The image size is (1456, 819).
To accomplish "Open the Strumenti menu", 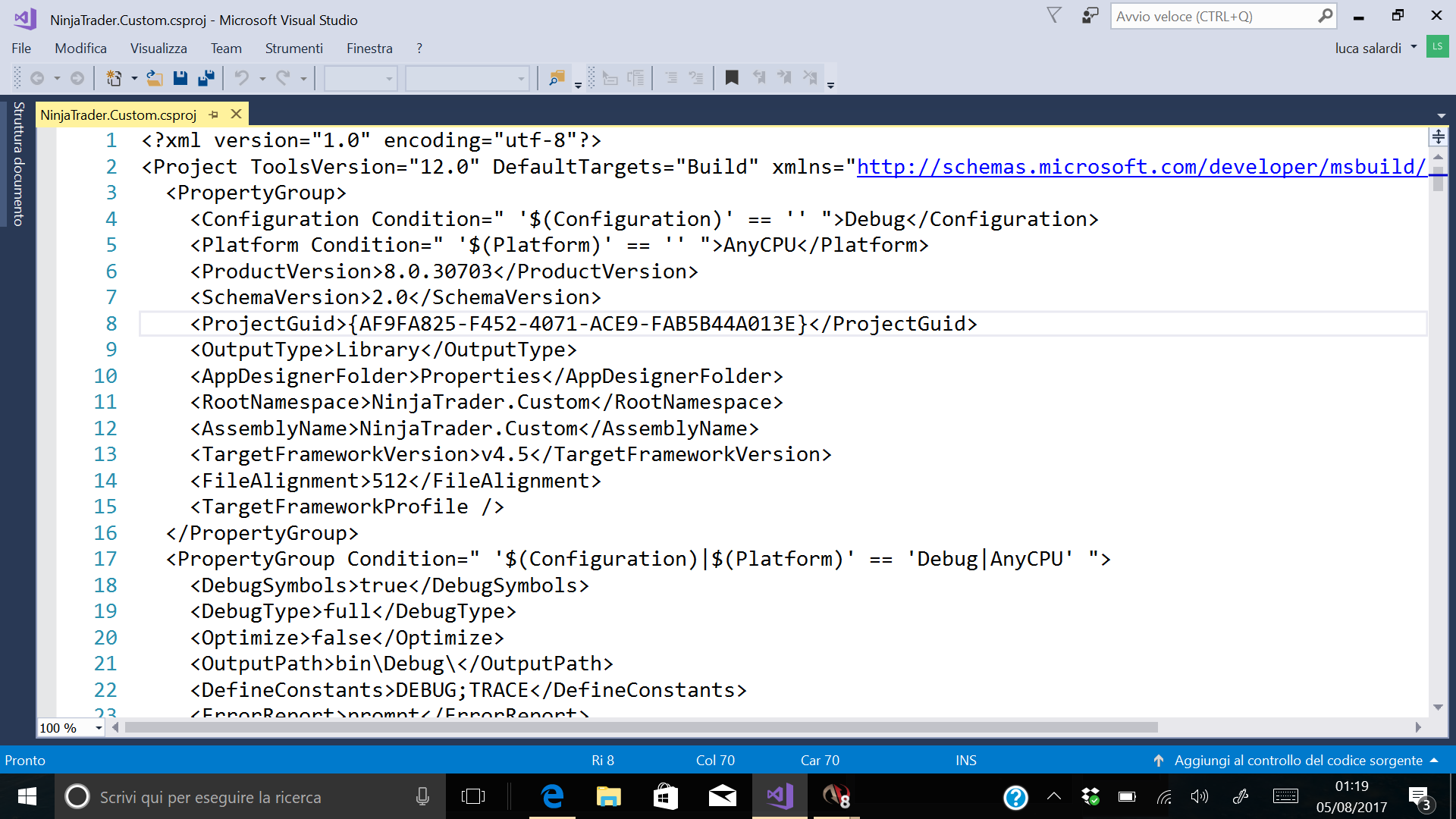I will point(293,48).
